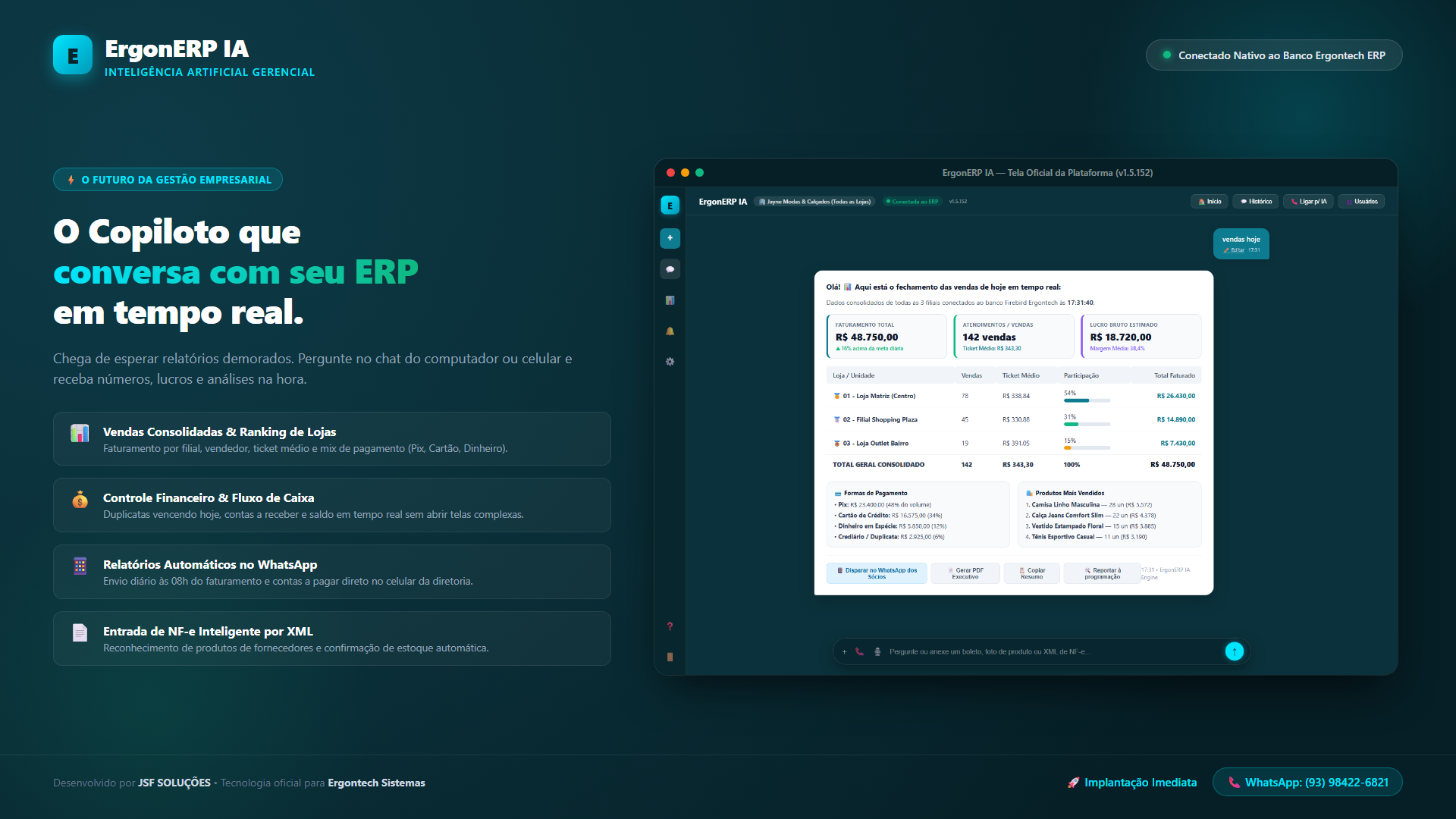1456x819 pixels.
Task: Click the 54% participation bar for Loja Matriz
Action: click(1087, 400)
